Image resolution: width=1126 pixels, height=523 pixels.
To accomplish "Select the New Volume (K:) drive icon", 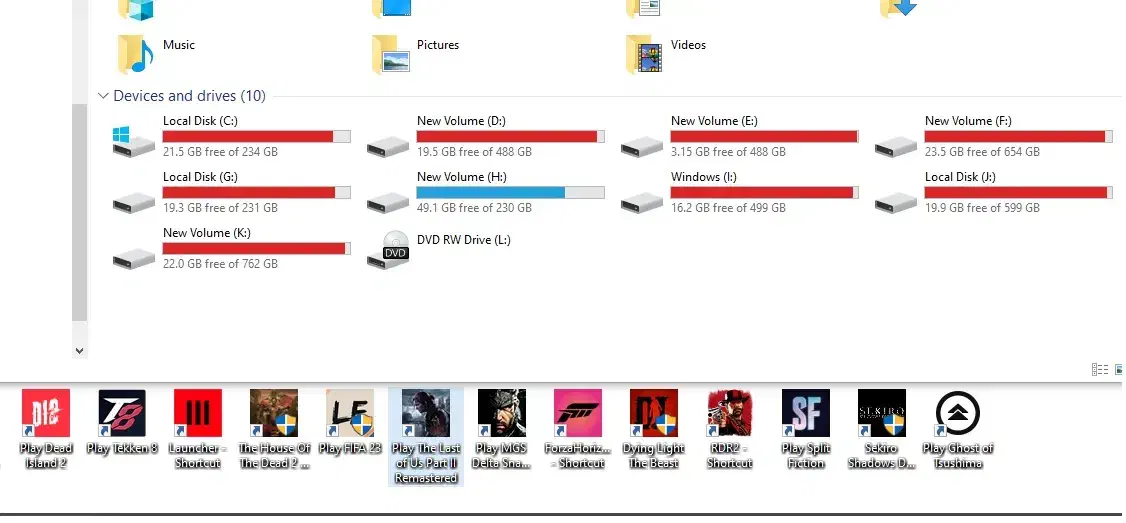I will tap(134, 259).
